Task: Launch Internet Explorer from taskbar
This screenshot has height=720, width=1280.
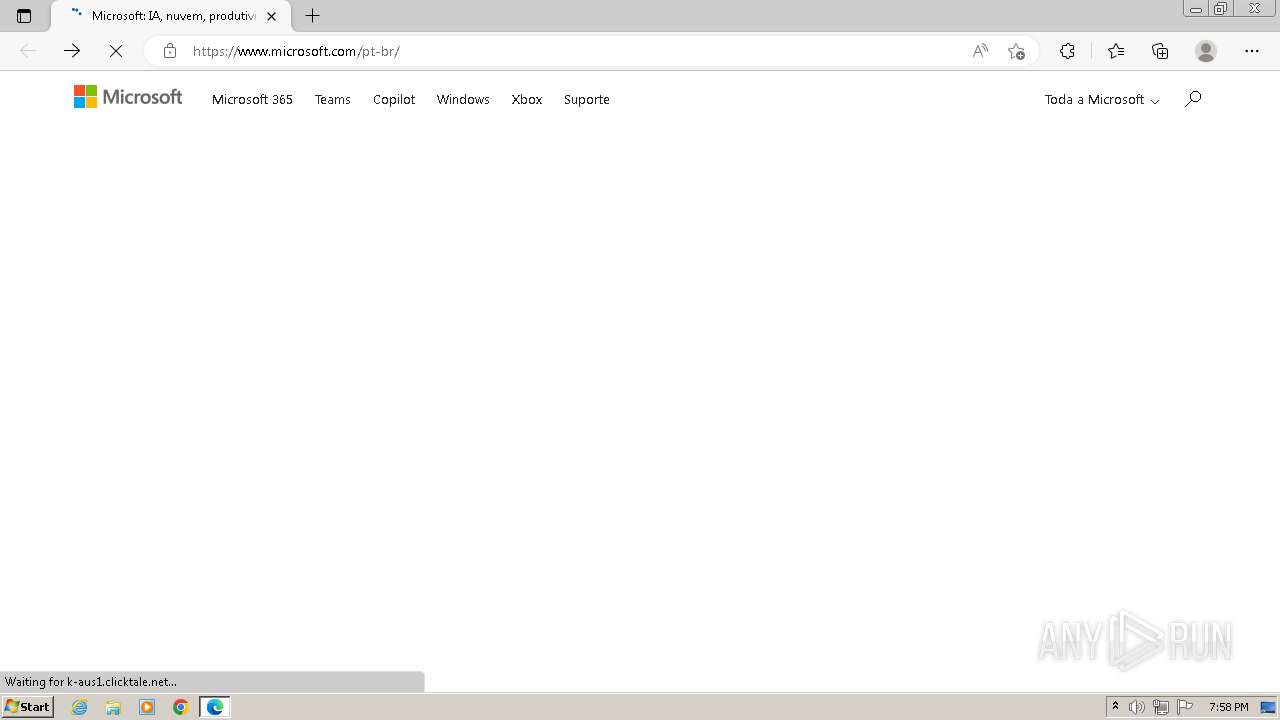Action: (x=80, y=707)
